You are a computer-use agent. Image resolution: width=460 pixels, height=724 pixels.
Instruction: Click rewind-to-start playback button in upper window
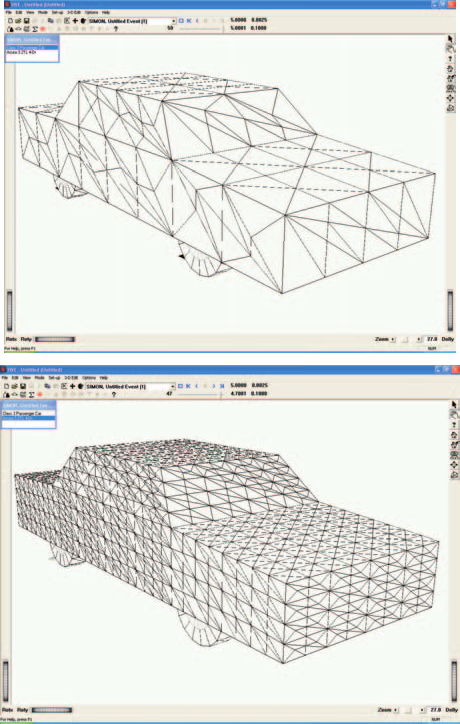(188, 21)
